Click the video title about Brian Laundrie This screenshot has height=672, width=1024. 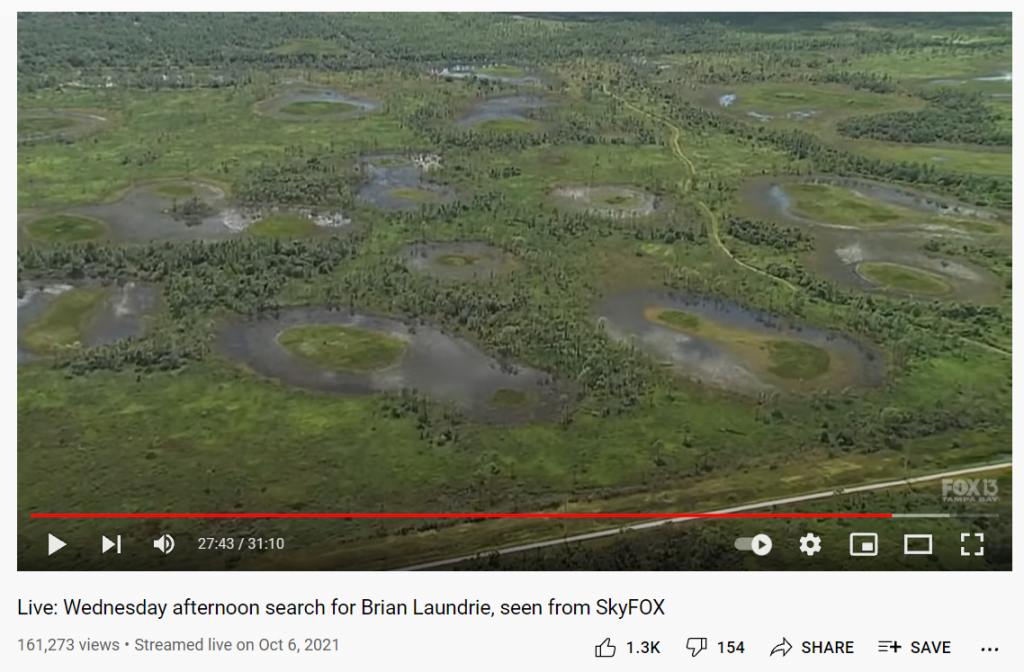pos(341,607)
